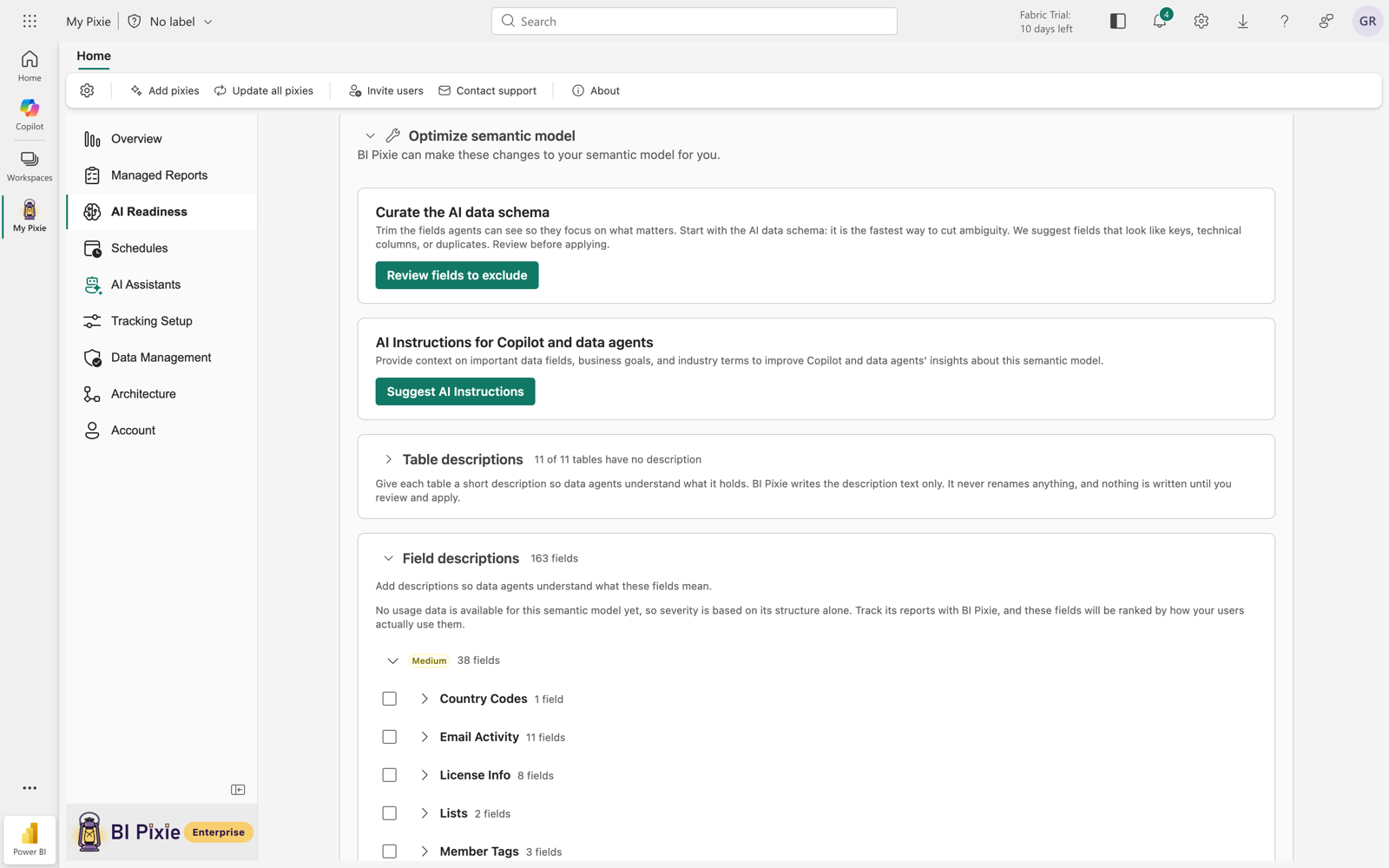Collapse the Medium severity group

pyautogui.click(x=392, y=661)
